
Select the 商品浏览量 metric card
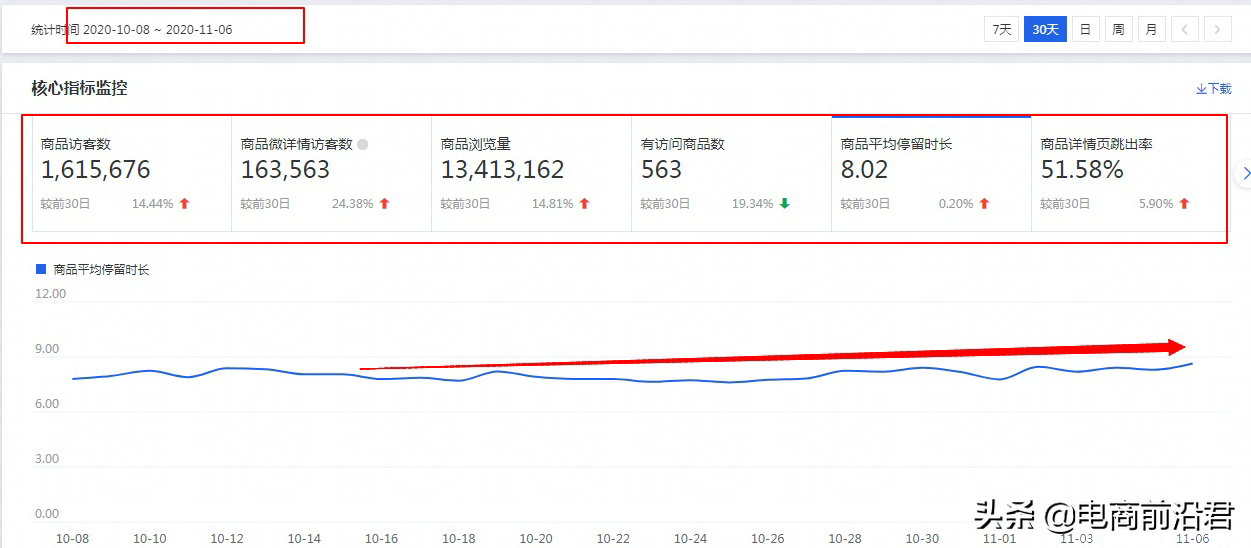tap(531, 174)
